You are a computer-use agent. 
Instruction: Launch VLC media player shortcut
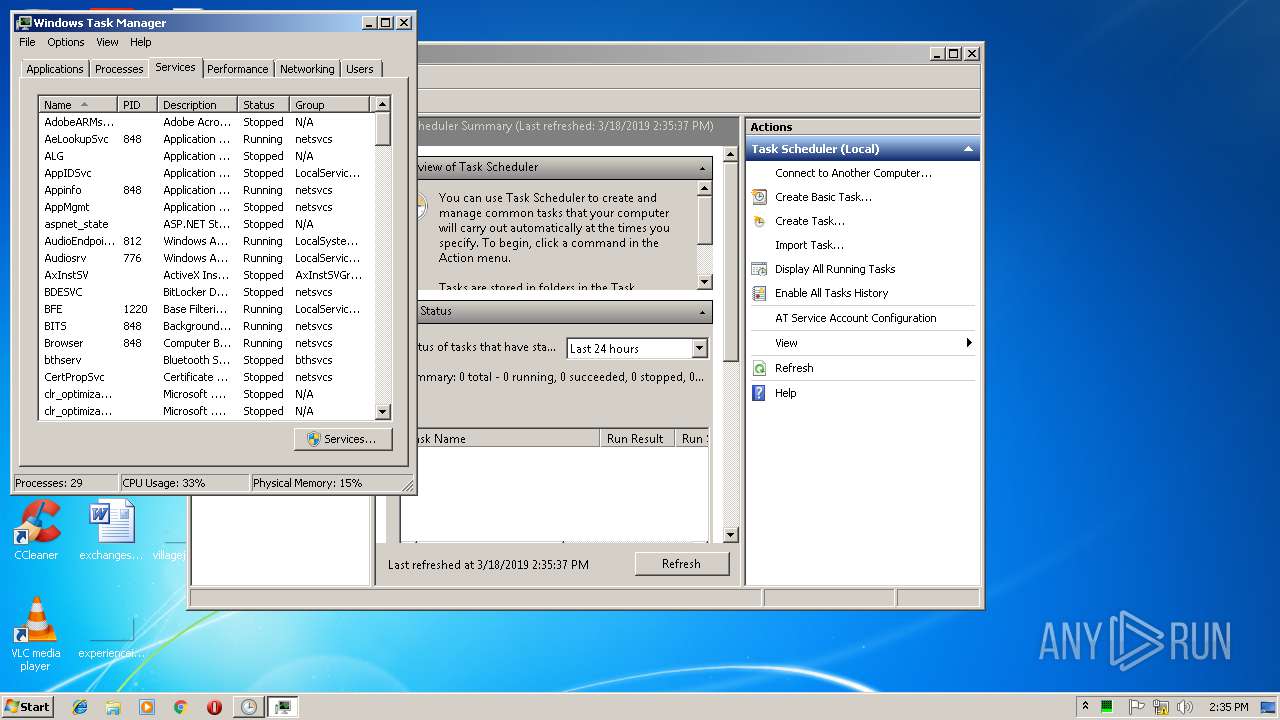pyautogui.click(x=36, y=634)
